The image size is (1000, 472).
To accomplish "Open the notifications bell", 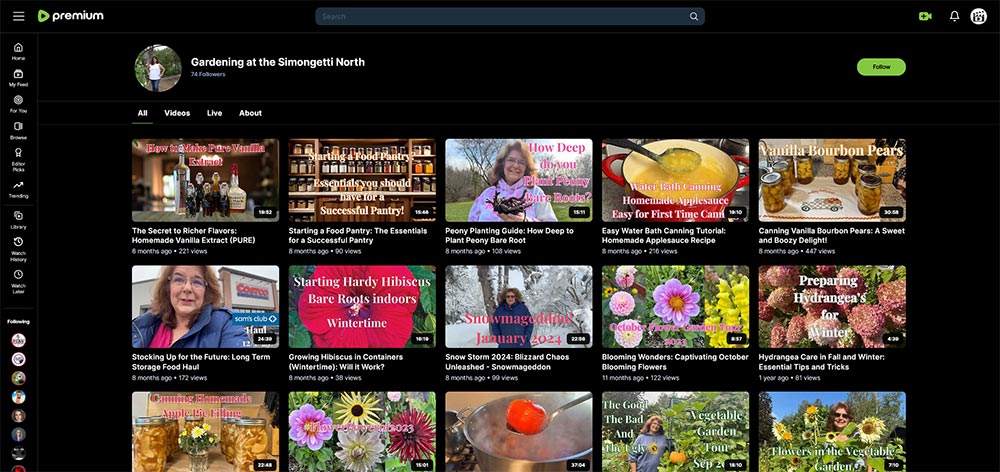I will [954, 16].
